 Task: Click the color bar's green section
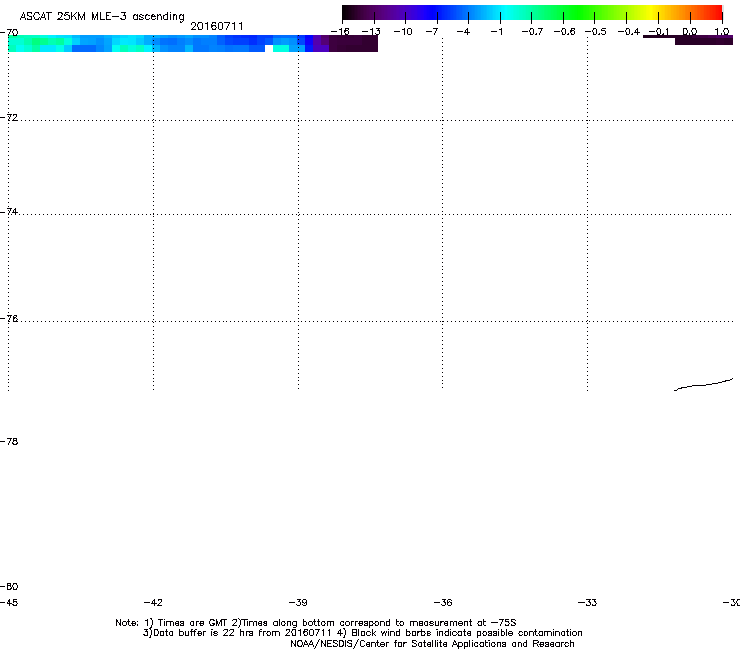click(x=580, y=12)
